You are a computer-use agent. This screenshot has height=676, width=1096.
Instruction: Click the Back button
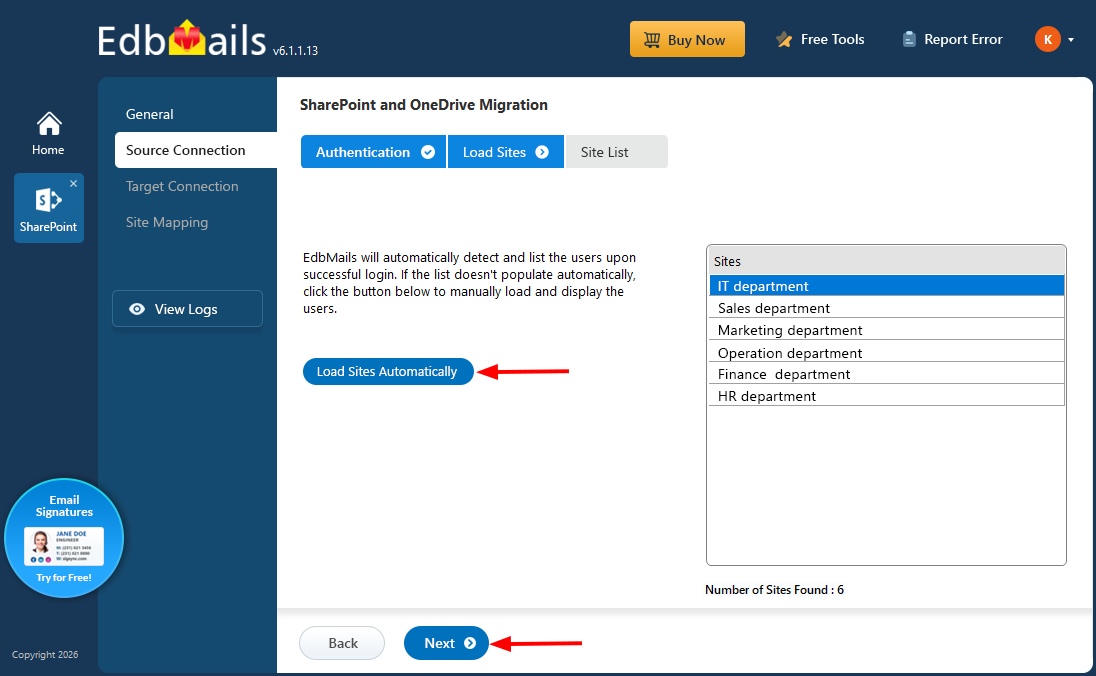pyautogui.click(x=342, y=642)
